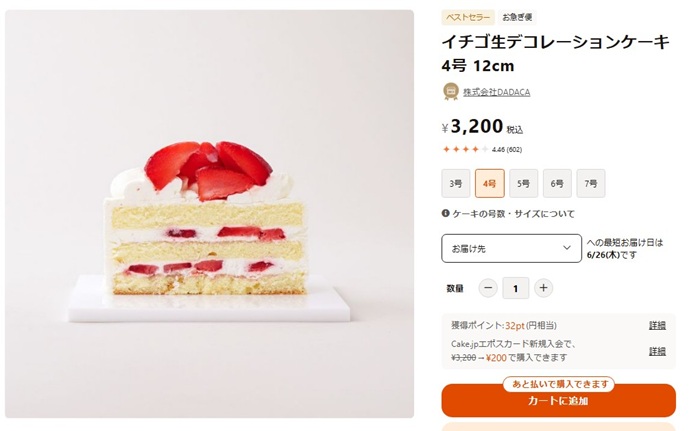Open the 株式会社DADACA shop link
Screen dimensions: 700x431
coord(496,92)
